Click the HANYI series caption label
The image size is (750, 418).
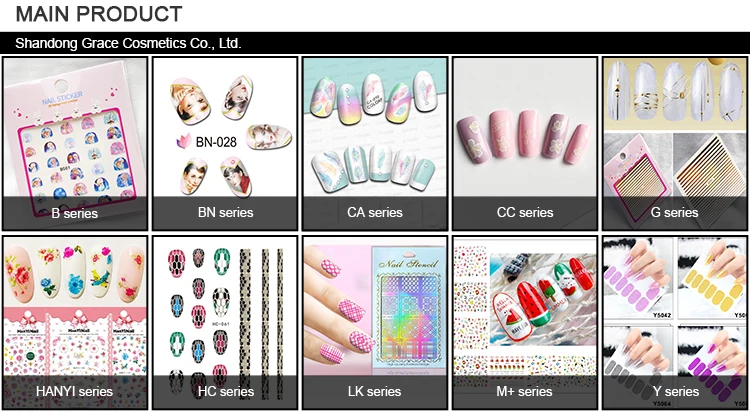pos(75,392)
